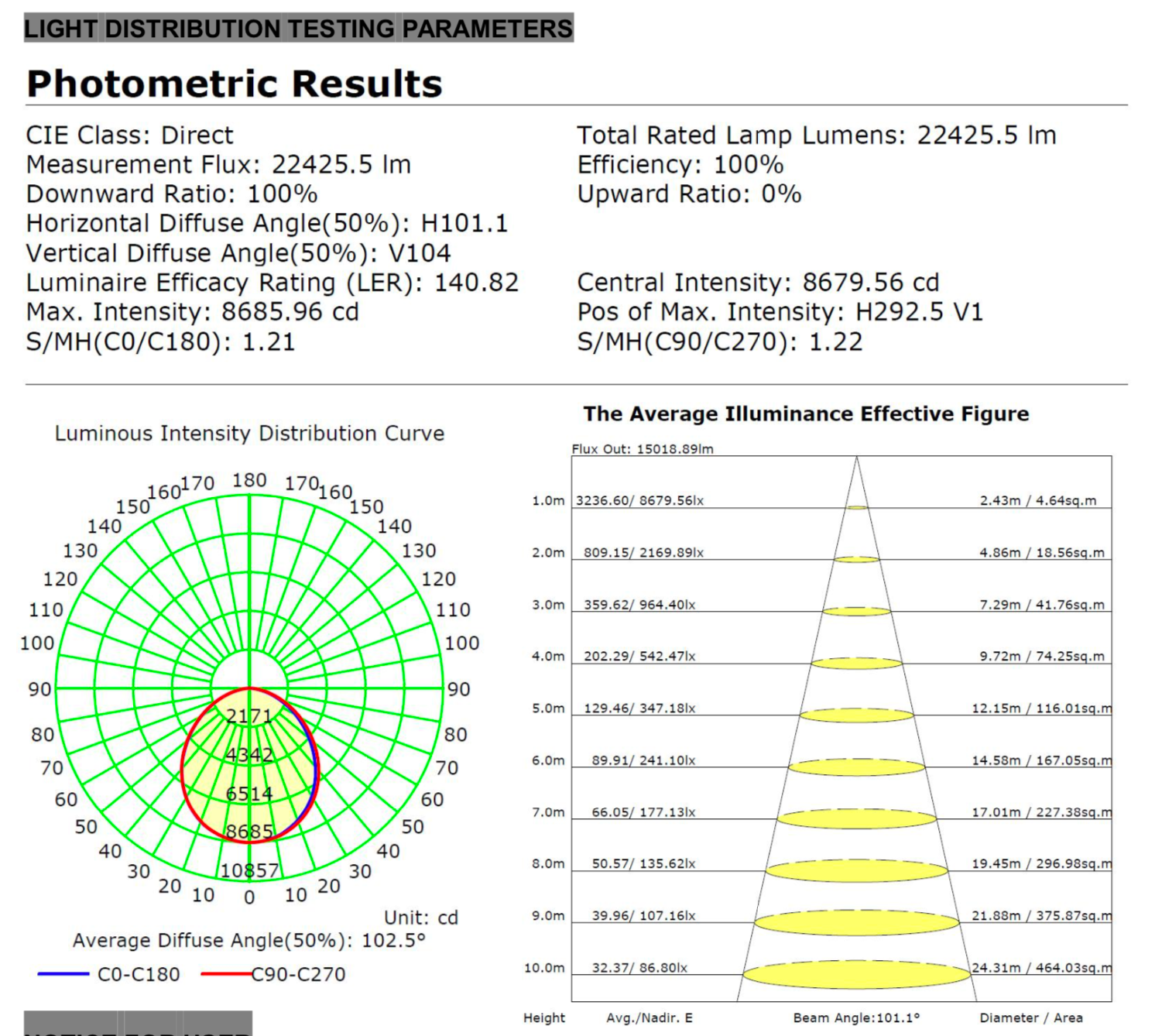Click the Flux Out 15018.89lm label

click(x=643, y=449)
